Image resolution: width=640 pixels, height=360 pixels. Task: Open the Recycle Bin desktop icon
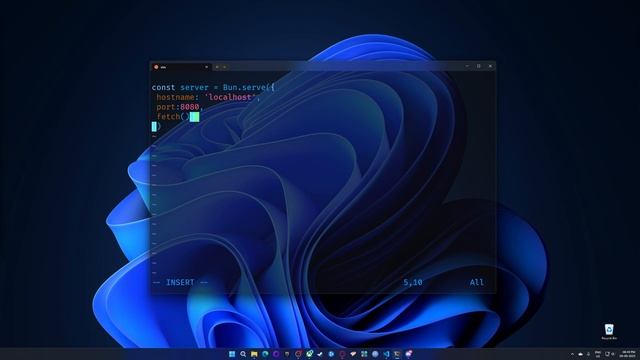[609, 331]
